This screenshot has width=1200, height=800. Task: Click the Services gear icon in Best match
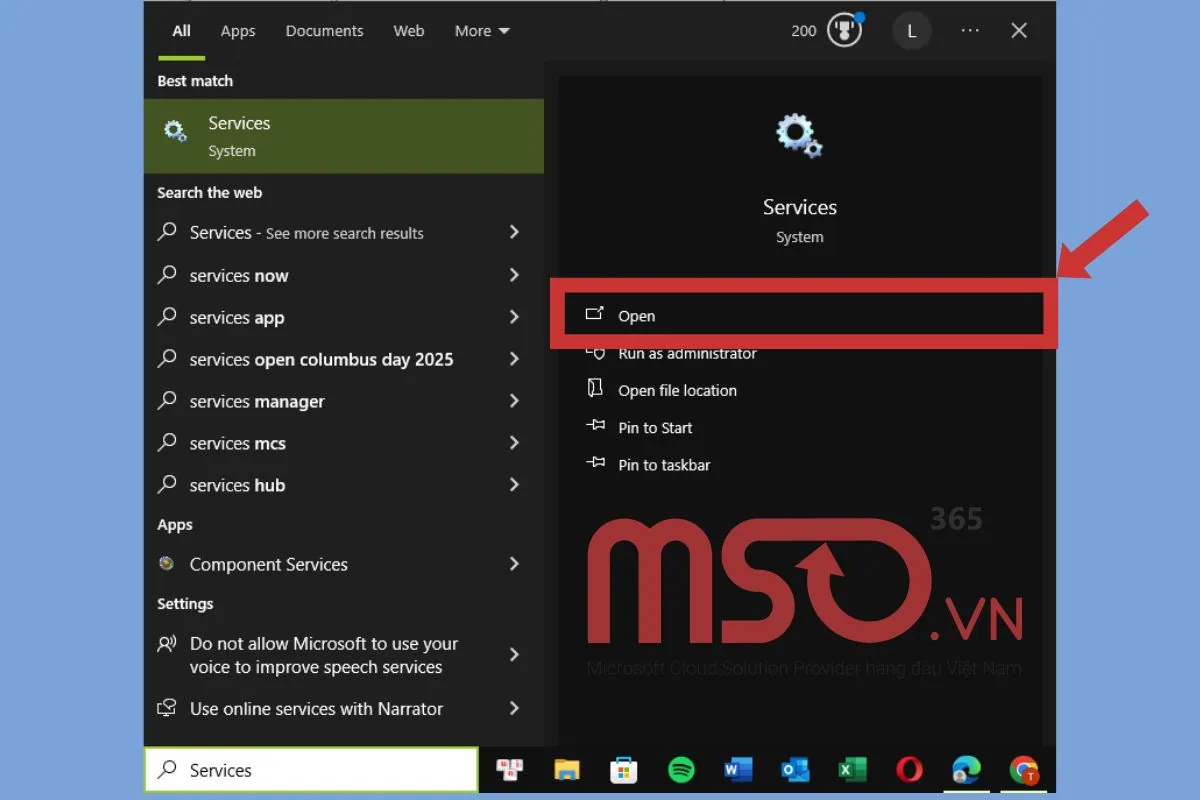[x=176, y=132]
